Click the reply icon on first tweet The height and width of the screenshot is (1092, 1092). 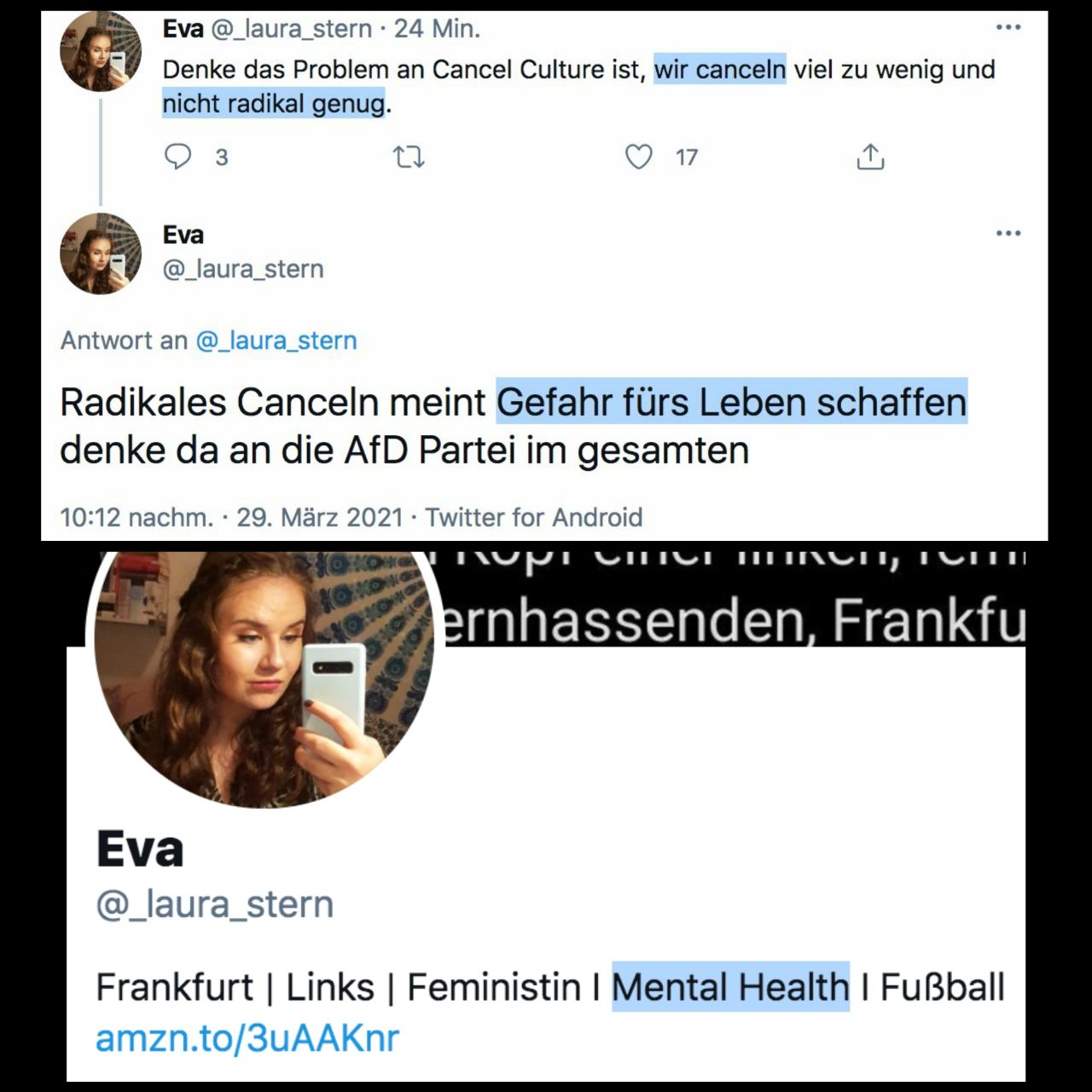[177, 157]
